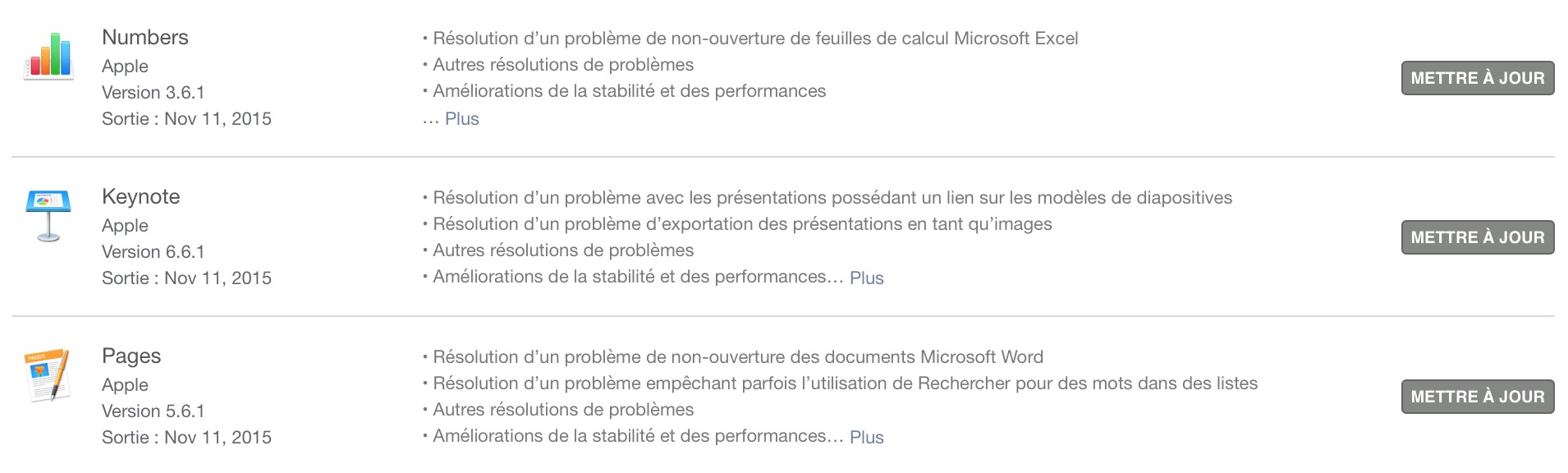Click Apple developer name under Keynote
The height and width of the screenshot is (473, 1568).
(125, 226)
